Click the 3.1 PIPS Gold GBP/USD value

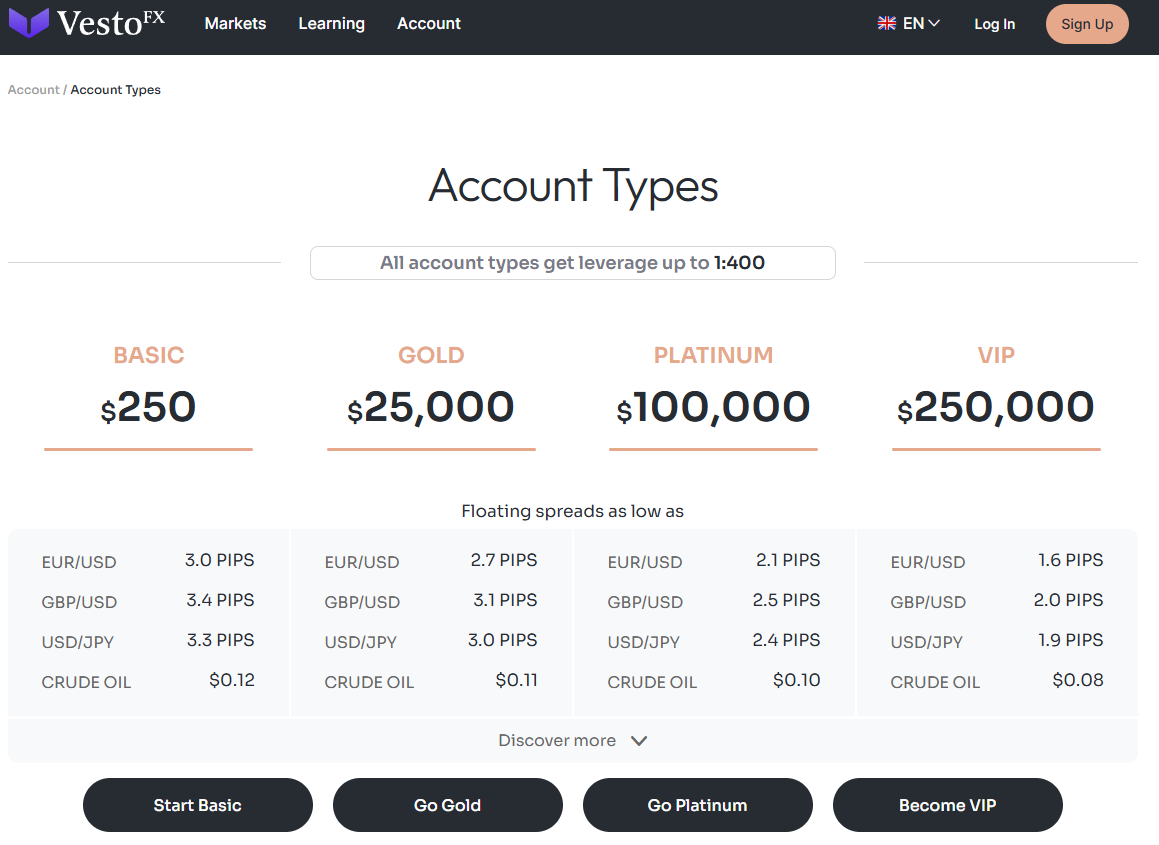click(506, 600)
